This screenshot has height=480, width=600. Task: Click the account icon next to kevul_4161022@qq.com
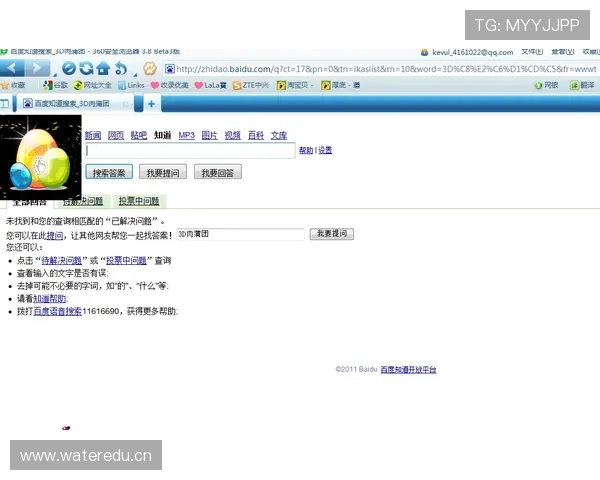424,52
